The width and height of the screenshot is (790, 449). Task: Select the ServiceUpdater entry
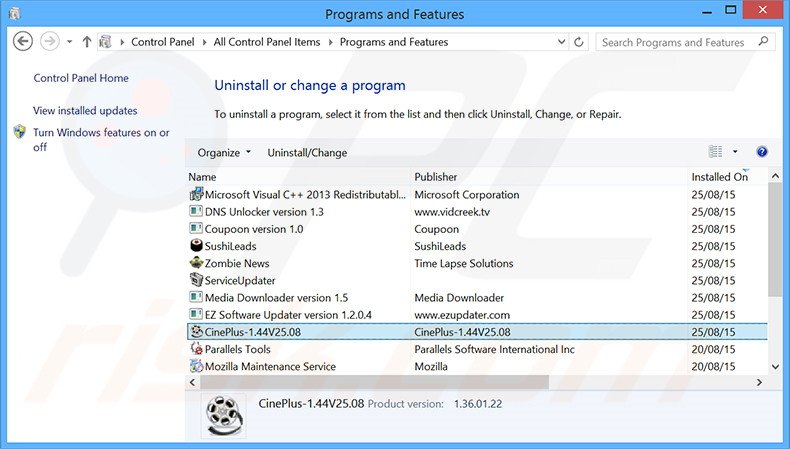(240, 280)
